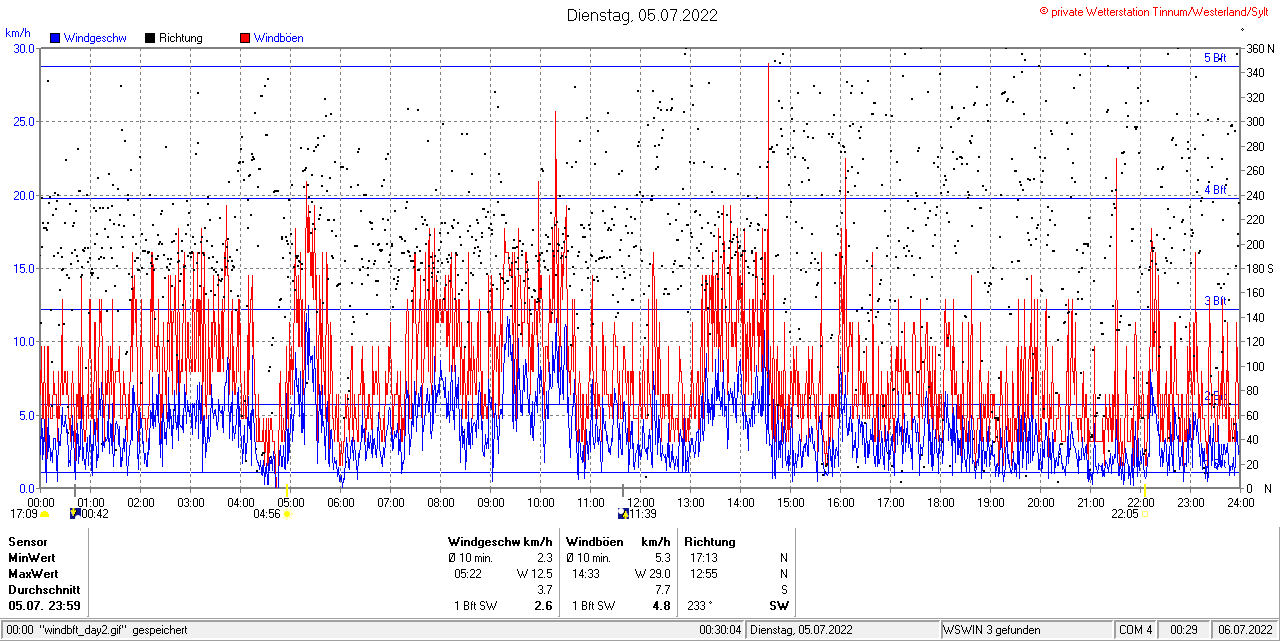Click the moon icon next to 00:42

pos(74,514)
